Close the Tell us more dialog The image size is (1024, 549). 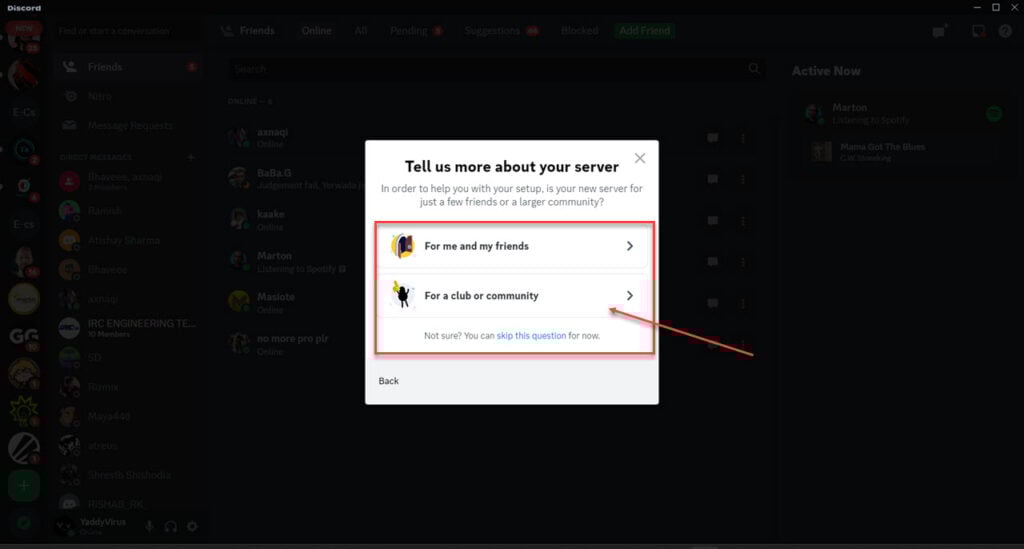coord(640,158)
